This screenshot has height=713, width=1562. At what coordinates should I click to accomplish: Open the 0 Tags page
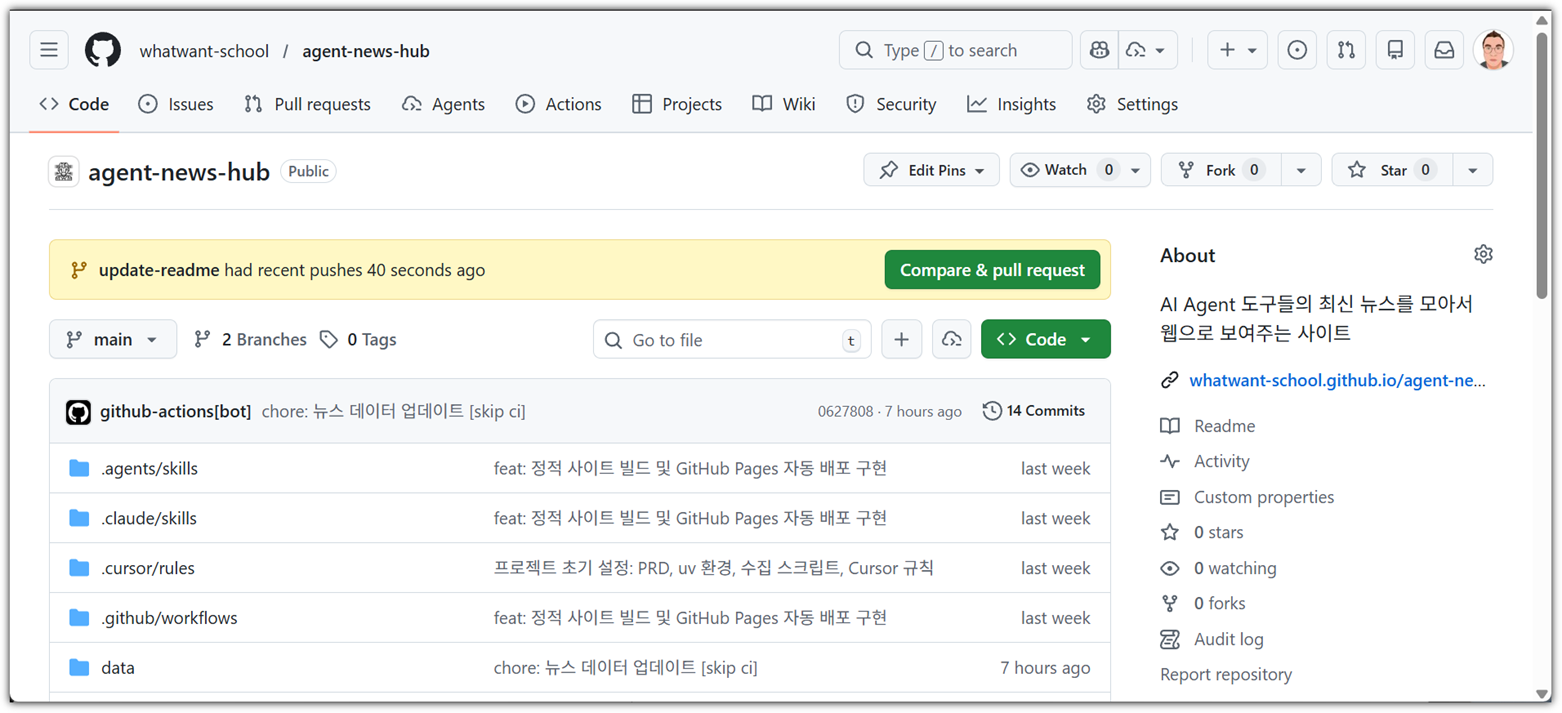coord(358,340)
